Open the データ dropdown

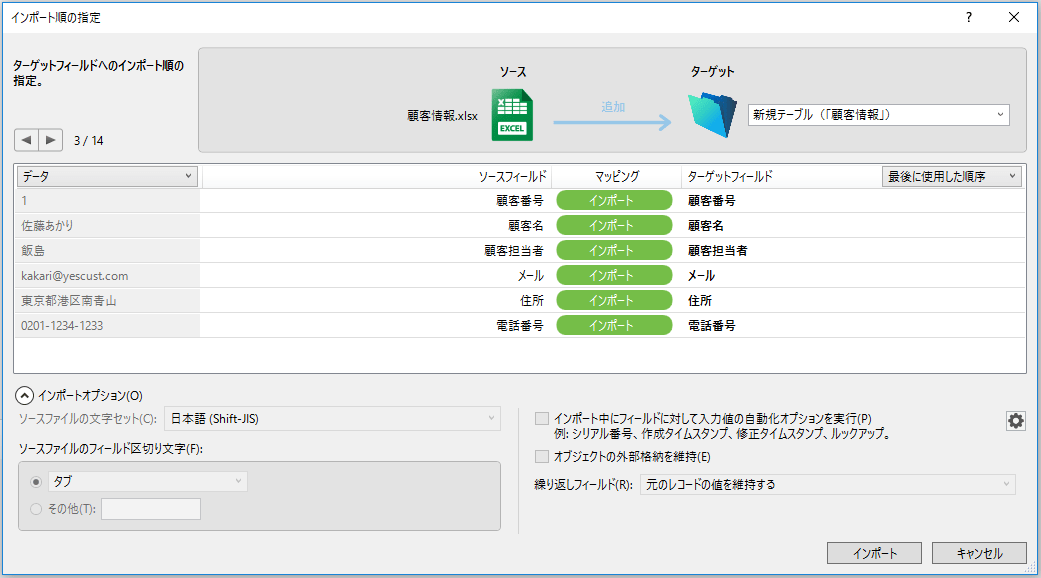[107, 176]
